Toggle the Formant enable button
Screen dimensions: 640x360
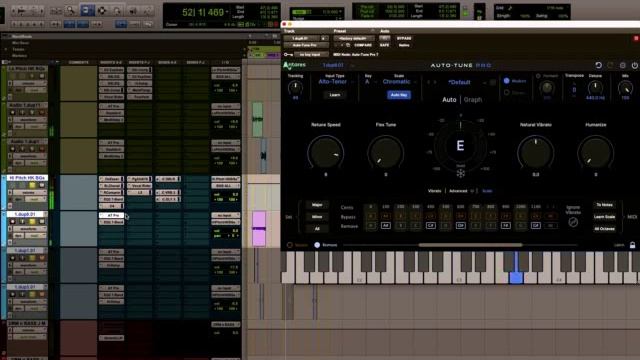538,76
